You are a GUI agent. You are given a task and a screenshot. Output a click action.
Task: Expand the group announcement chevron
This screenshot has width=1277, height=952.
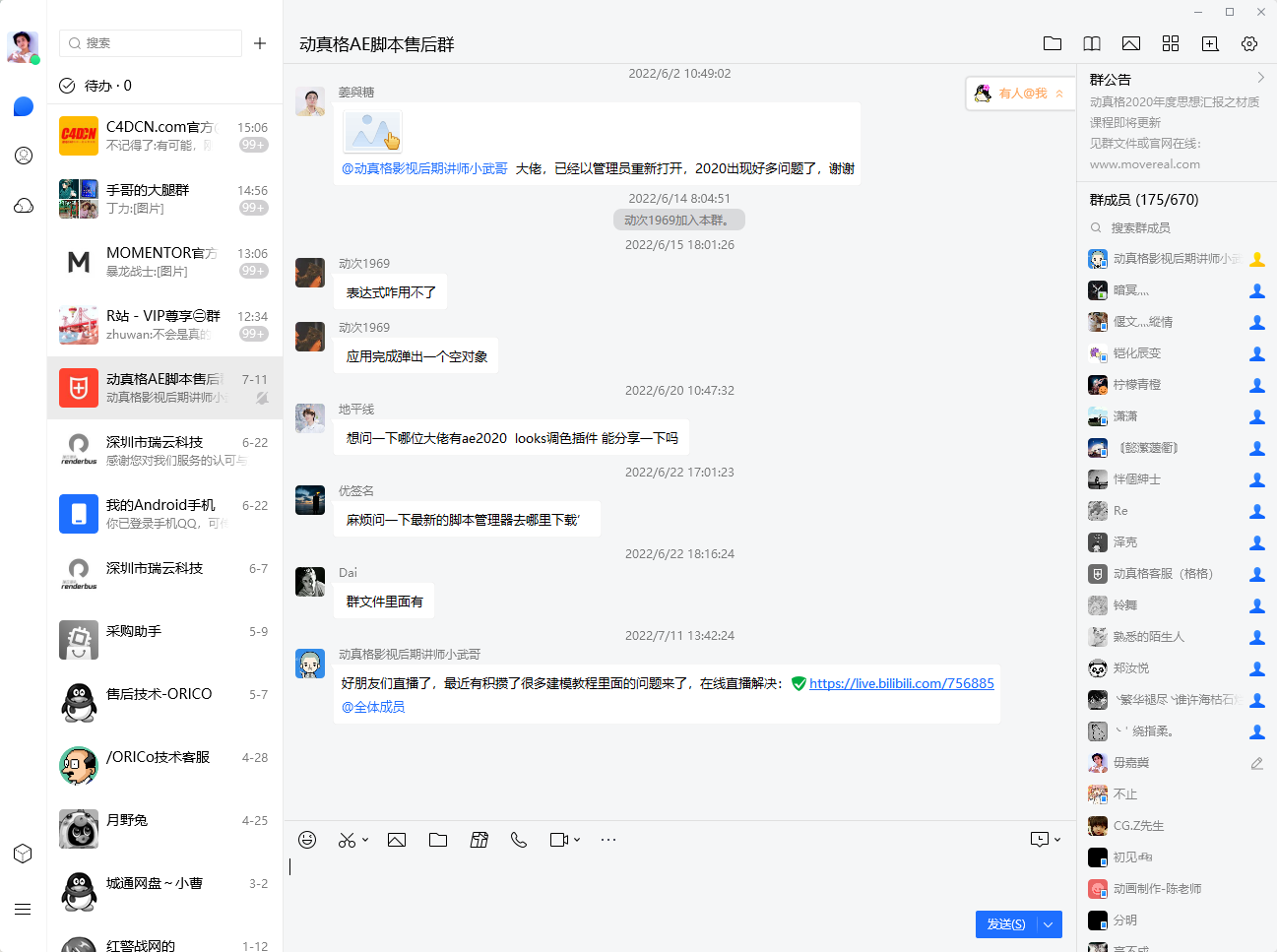tap(1260, 78)
